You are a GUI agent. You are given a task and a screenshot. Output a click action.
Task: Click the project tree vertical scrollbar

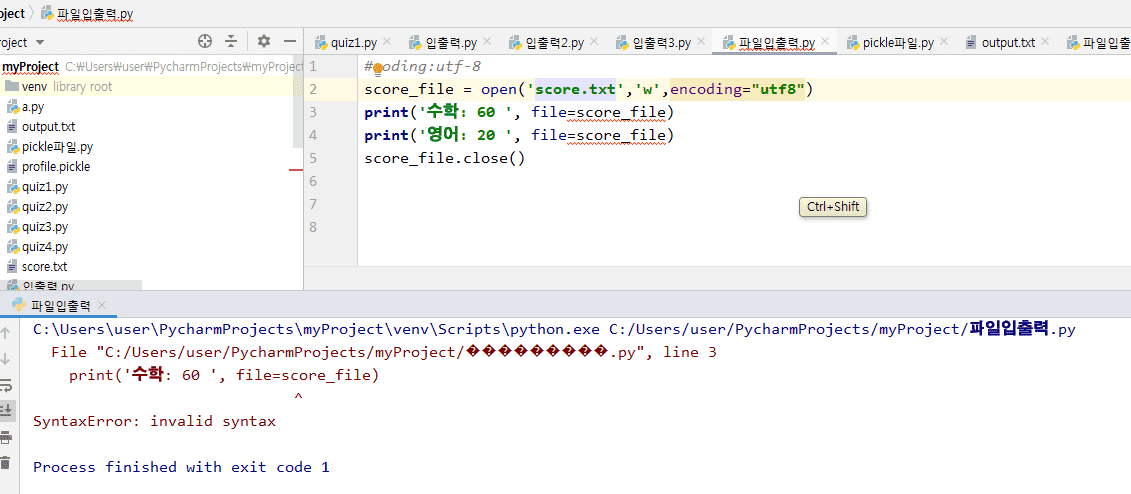coord(297,101)
